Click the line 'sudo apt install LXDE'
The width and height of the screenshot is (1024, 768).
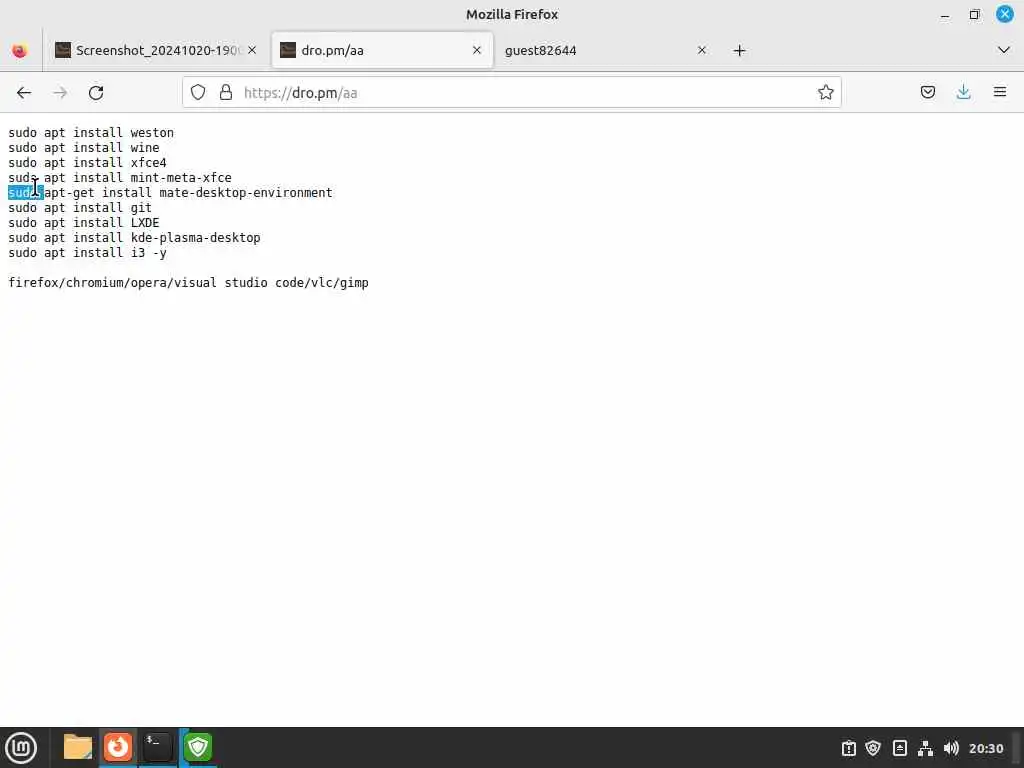coord(84,223)
